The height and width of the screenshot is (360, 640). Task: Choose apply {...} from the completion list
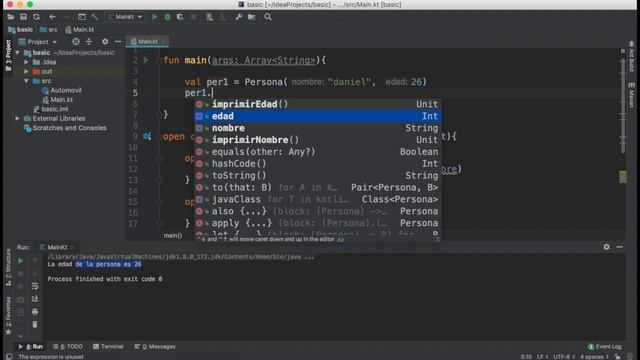pos(318,223)
